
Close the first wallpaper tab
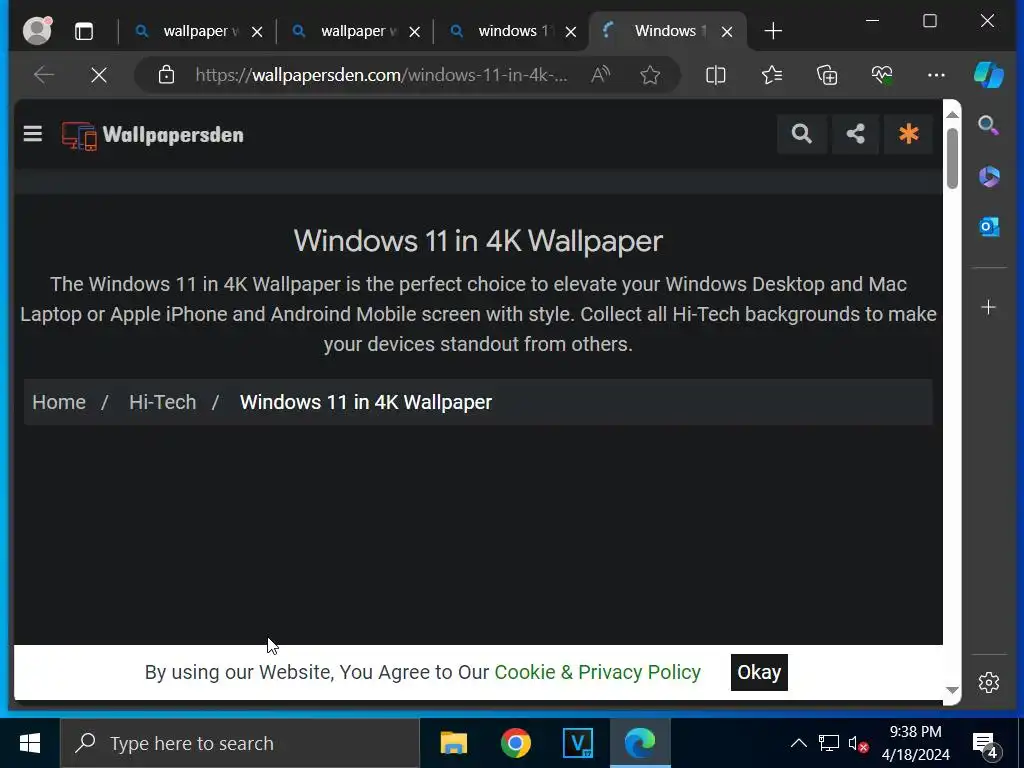(257, 31)
